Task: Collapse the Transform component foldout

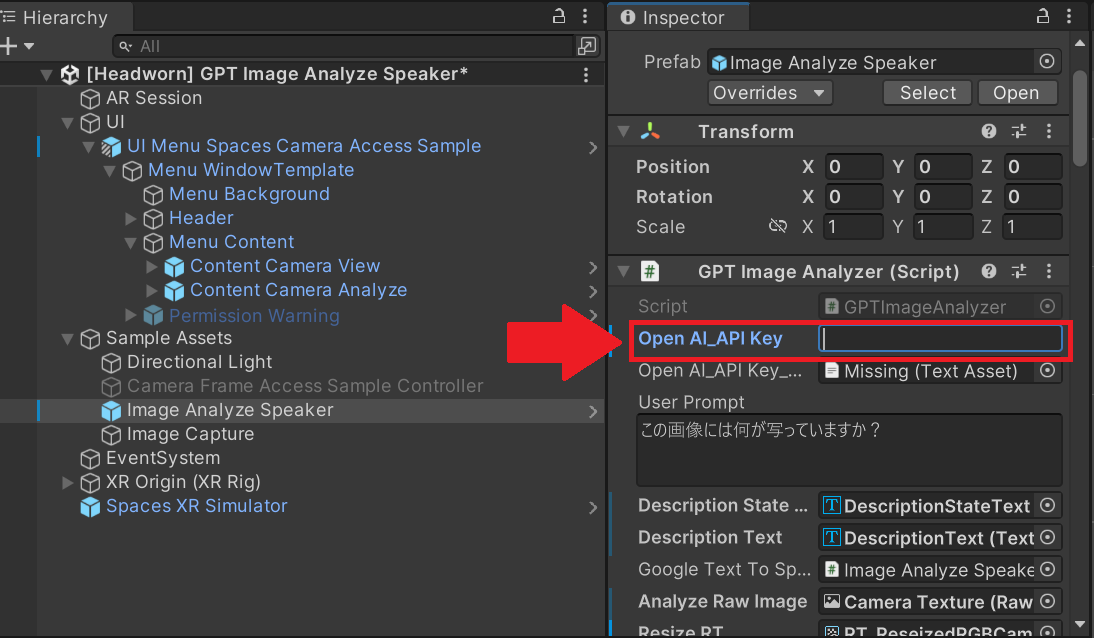Action: coord(624,132)
